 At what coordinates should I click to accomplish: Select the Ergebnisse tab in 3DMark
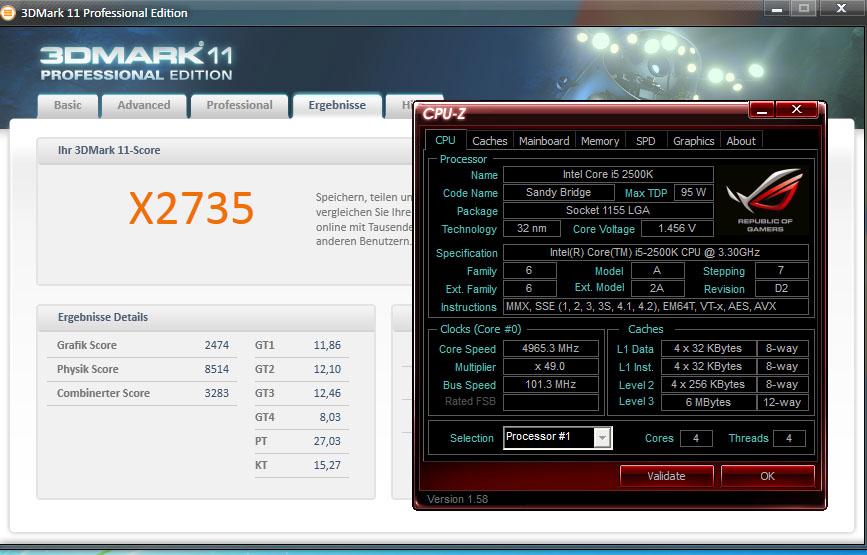[x=337, y=105]
